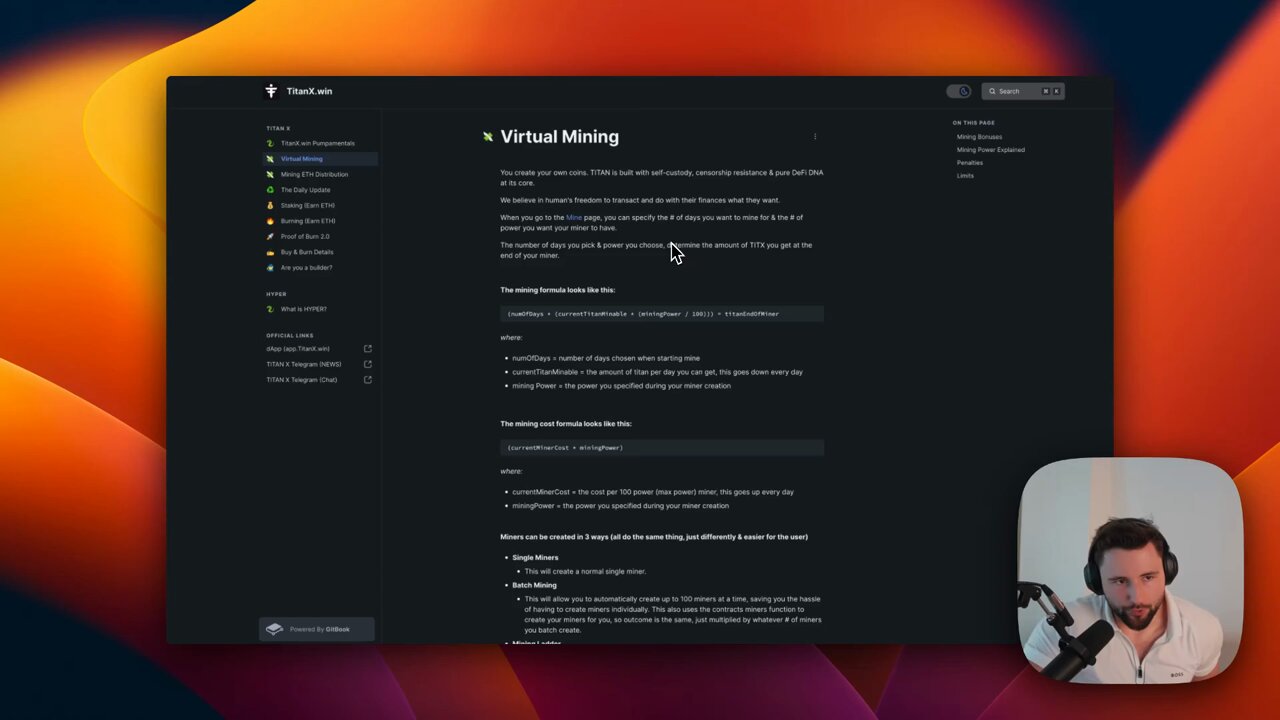The width and height of the screenshot is (1280, 720).
Task: Select Virtual Mining in the sidebar
Action: tap(320, 159)
